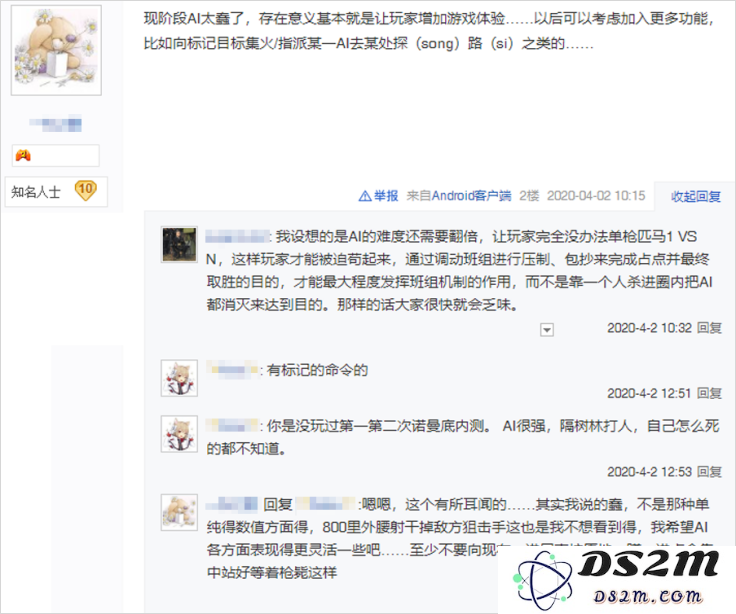This screenshot has width=736, height=614.
Task: Click the small teddy bear avatar in the last reply
Action: (179, 512)
